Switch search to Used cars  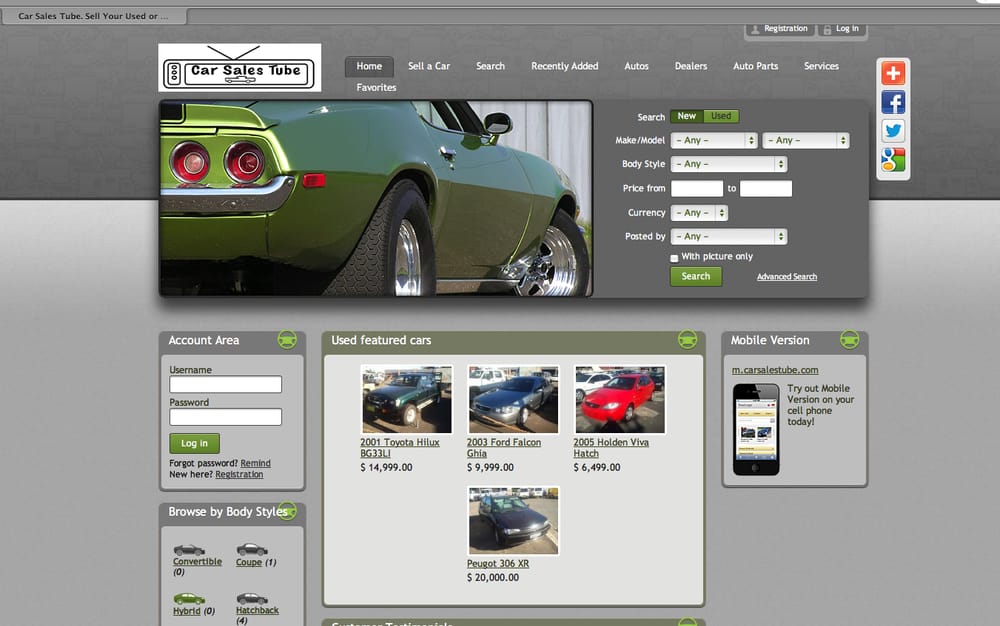point(721,116)
